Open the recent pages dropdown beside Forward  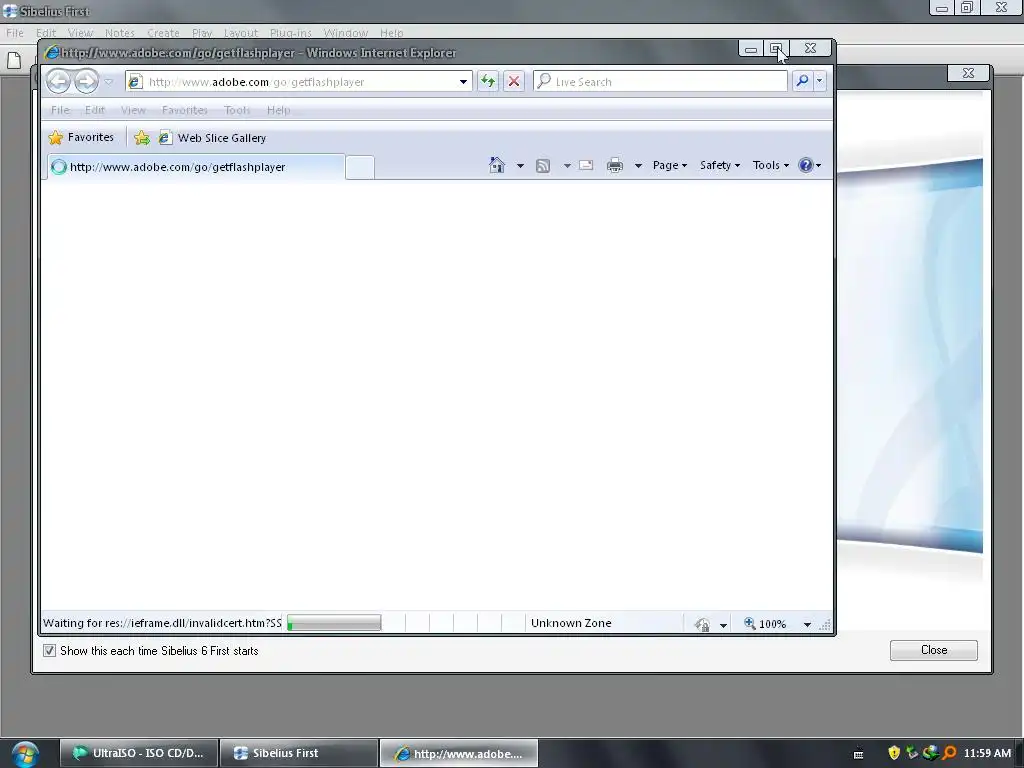click(109, 82)
